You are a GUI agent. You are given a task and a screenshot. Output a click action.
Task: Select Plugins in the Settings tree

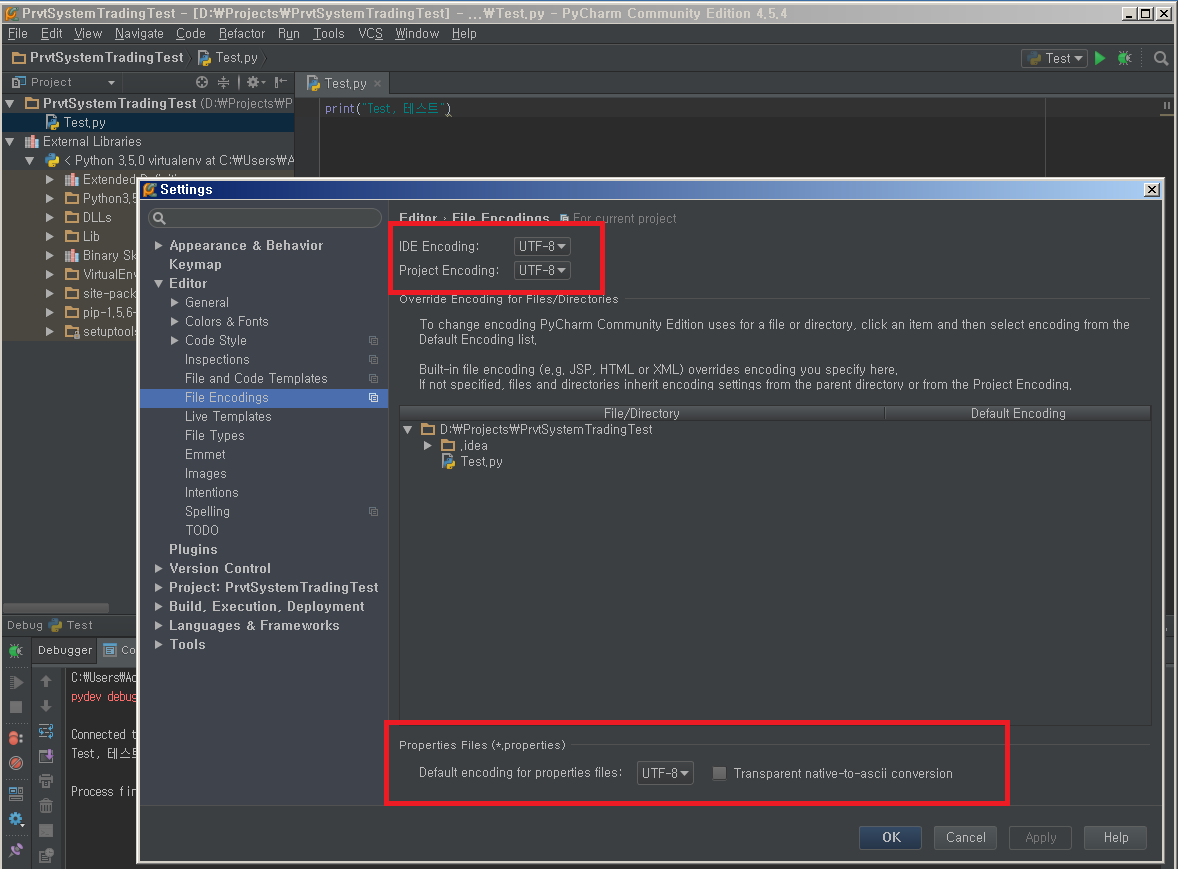pyautogui.click(x=193, y=550)
